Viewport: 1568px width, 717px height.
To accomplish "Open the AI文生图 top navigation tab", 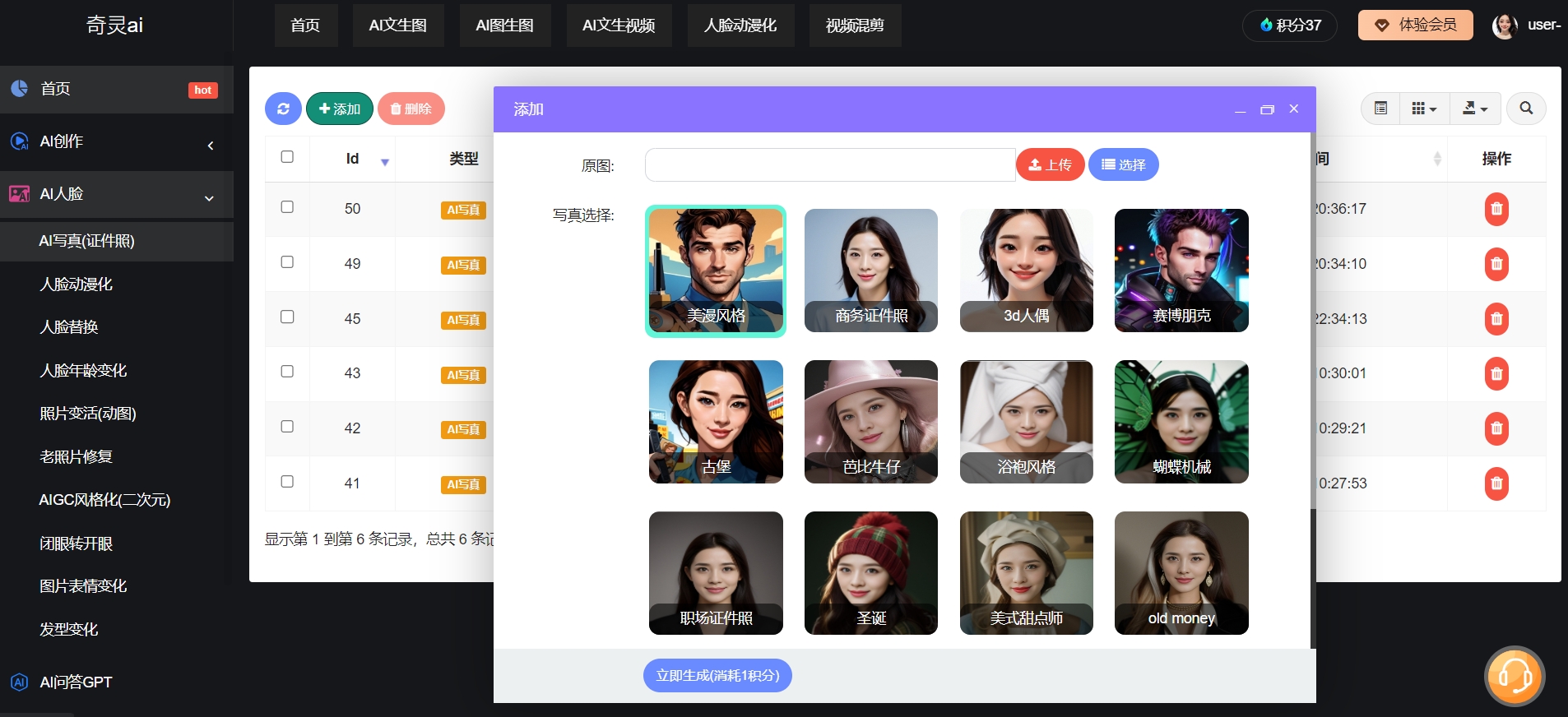I will (397, 25).
